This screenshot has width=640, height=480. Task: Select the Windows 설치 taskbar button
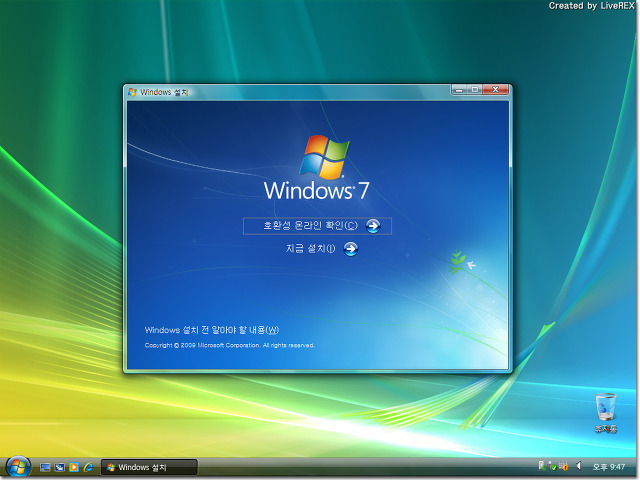pyautogui.click(x=149, y=467)
